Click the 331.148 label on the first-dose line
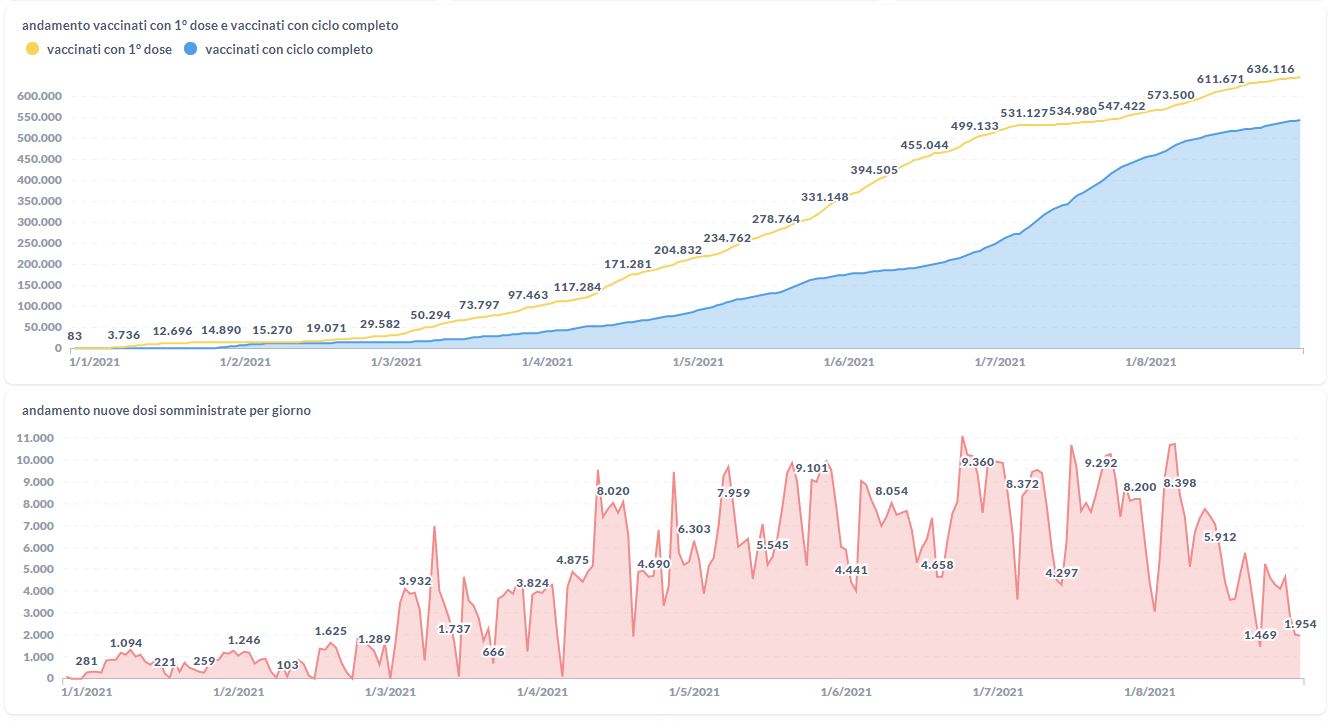 (x=825, y=197)
